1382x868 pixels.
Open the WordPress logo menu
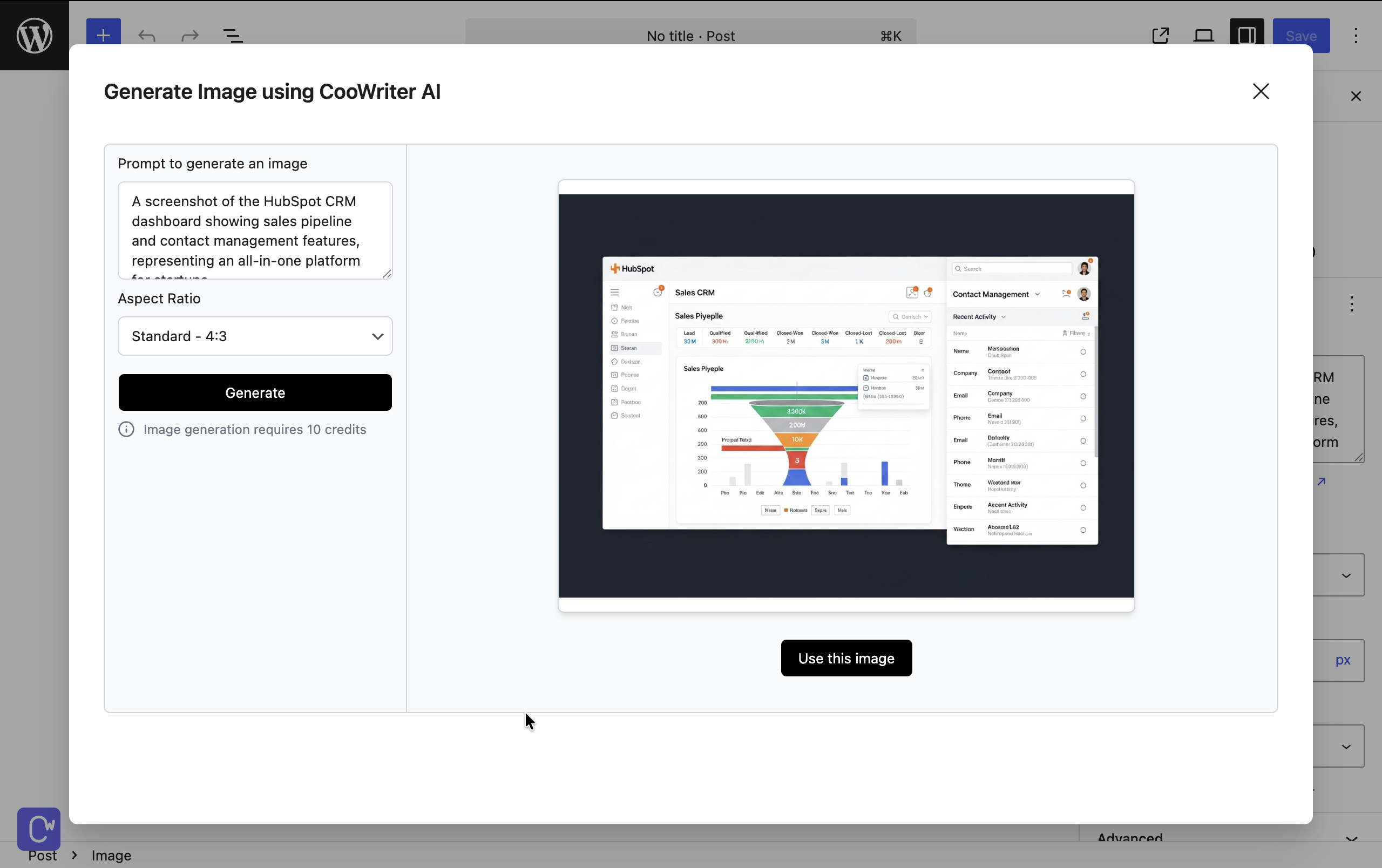(35, 35)
